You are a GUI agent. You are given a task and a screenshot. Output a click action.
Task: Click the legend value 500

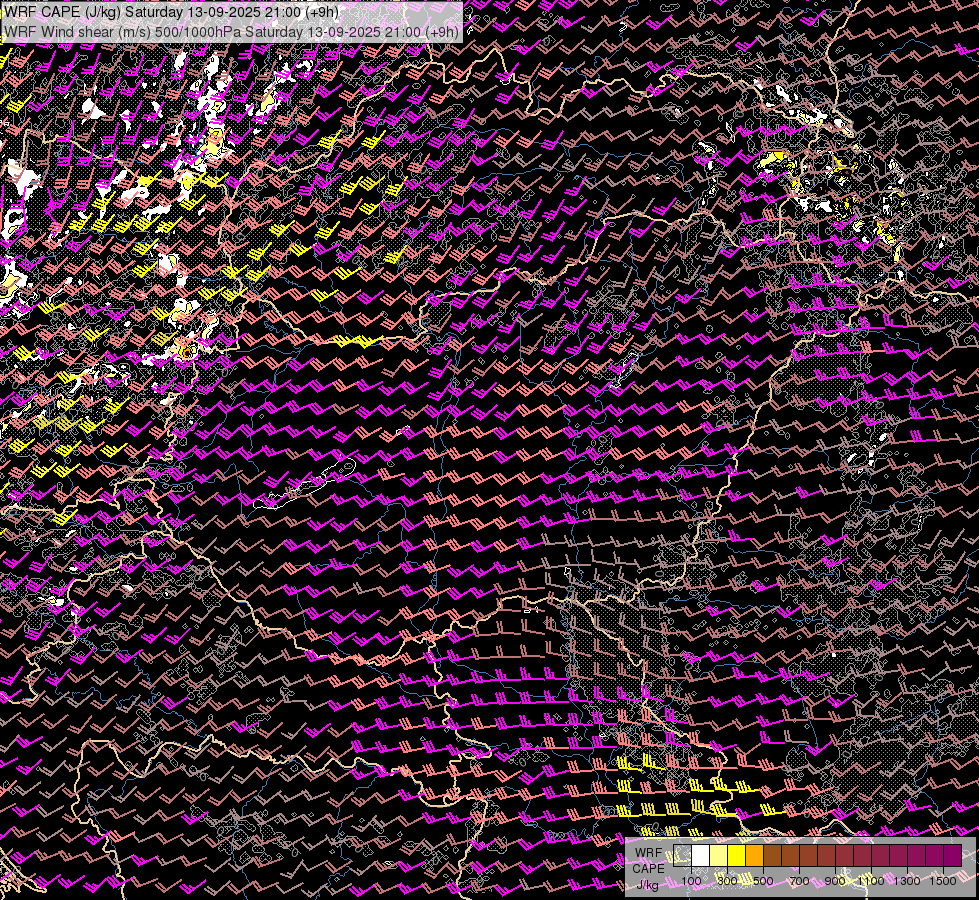pyautogui.click(x=763, y=881)
